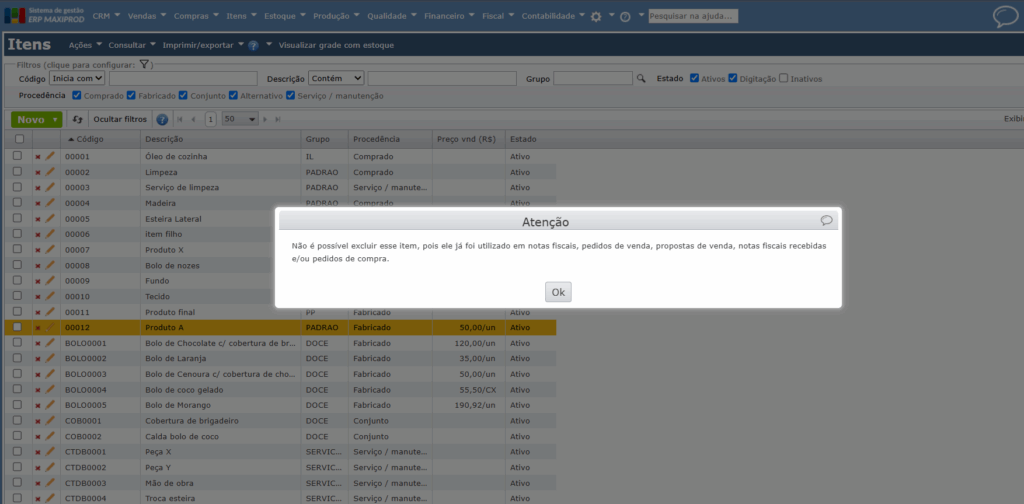Edit item BOLO0002 Bolo de Laranja
Image resolution: width=1024 pixels, height=504 pixels.
tap(50, 358)
